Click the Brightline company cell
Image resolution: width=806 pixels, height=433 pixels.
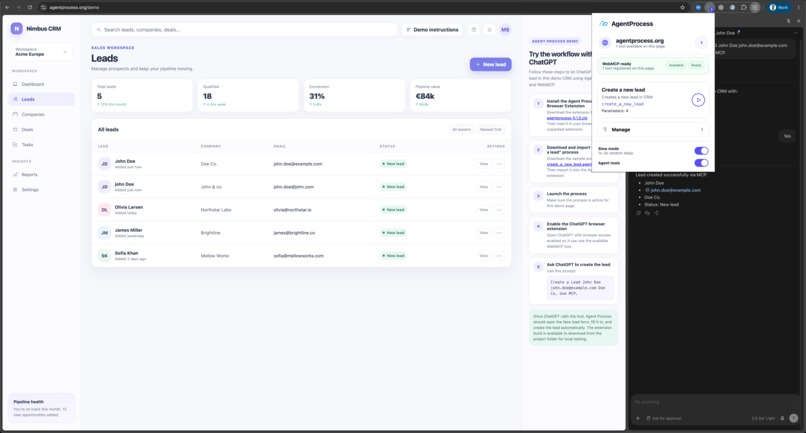pos(210,233)
